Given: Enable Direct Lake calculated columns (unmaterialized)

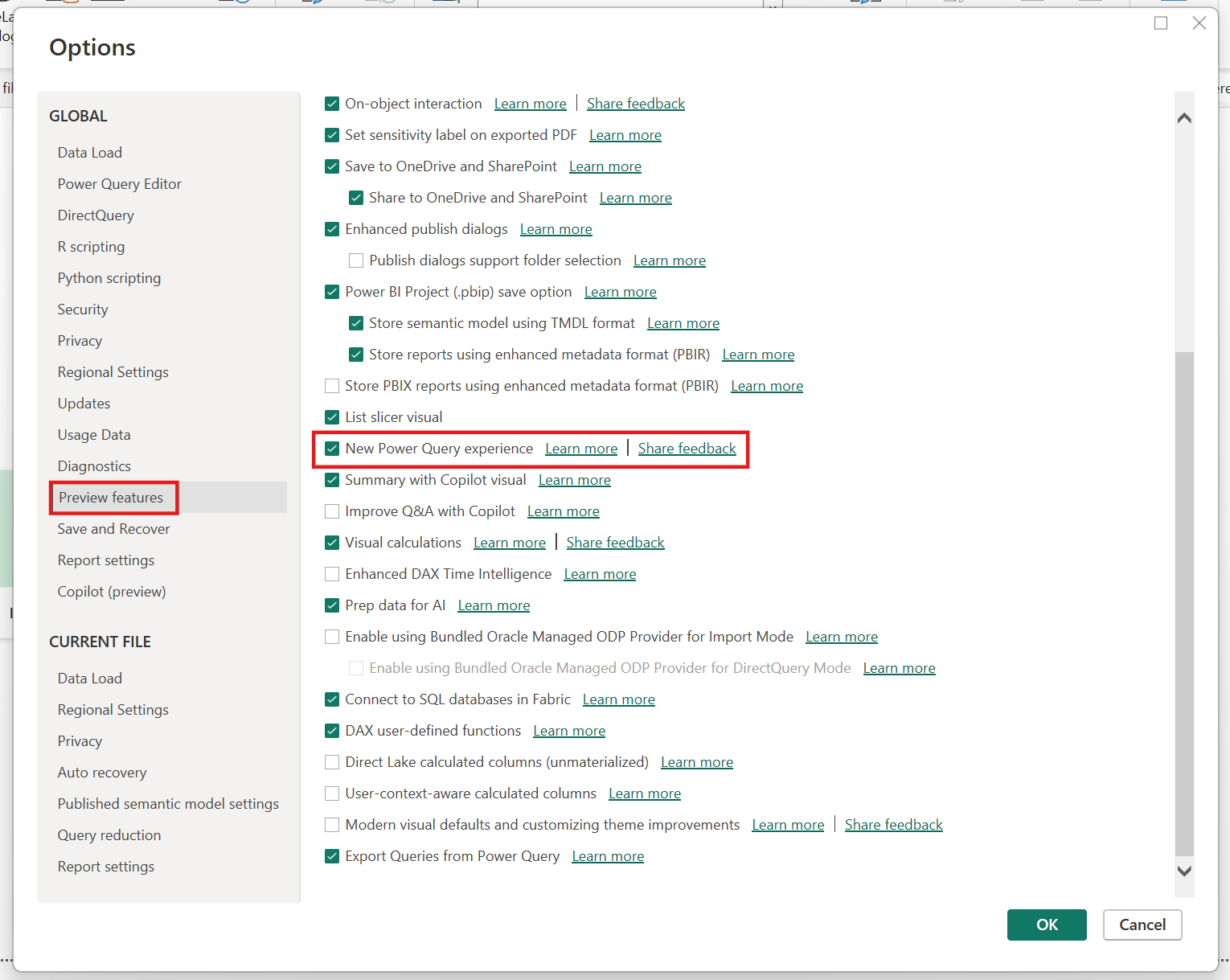Looking at the screenshot, I should point(332,762).
